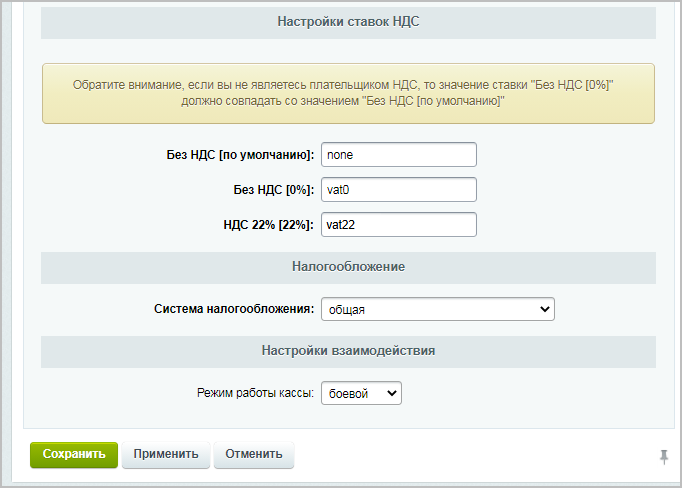Select the input field containing vat22

point(398,225)
